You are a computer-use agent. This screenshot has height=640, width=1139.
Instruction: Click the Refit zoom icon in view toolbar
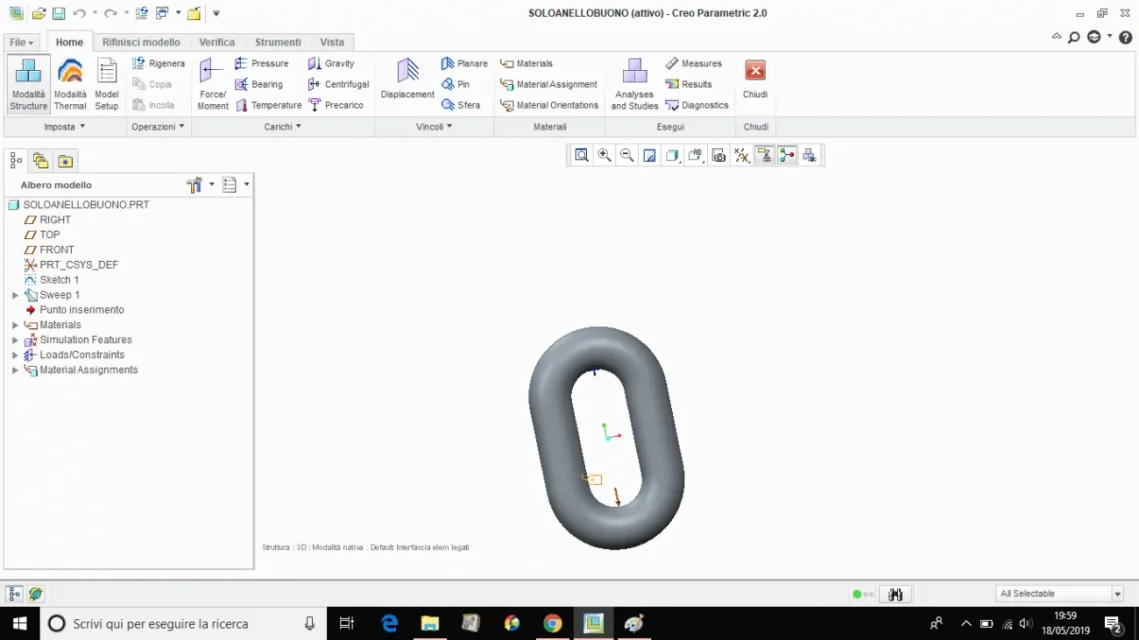point(581,155)
